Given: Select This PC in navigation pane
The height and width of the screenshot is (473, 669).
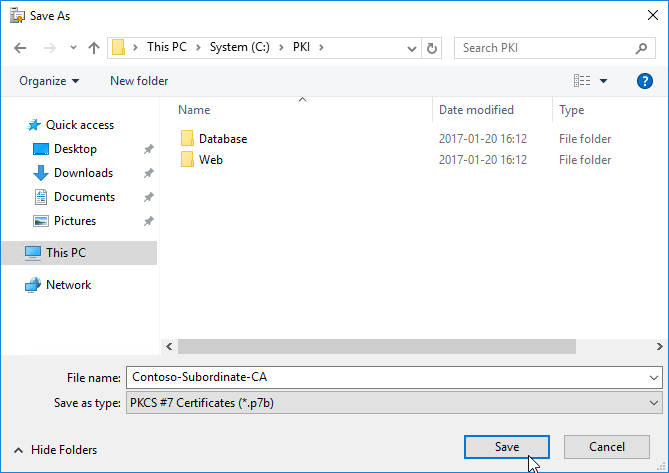Looking at the screenshot, I should point(79,253).
